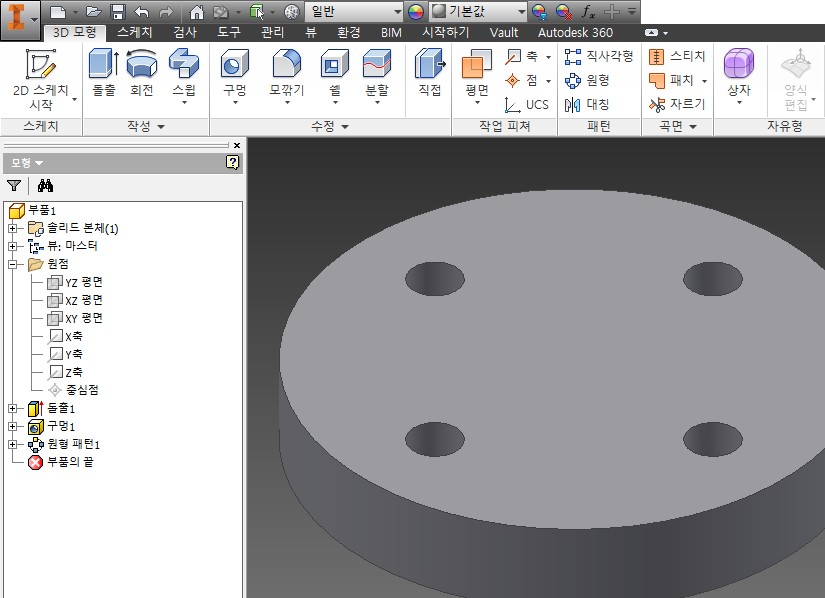825x598 pixels.
Task: Select the freeform Box (상자) tool
Action: [739, 76]
